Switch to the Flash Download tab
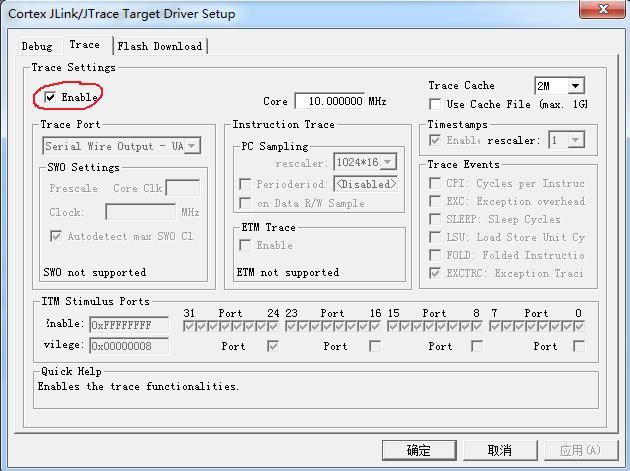The width and height of the screenshot is (630, 471). 160,46
